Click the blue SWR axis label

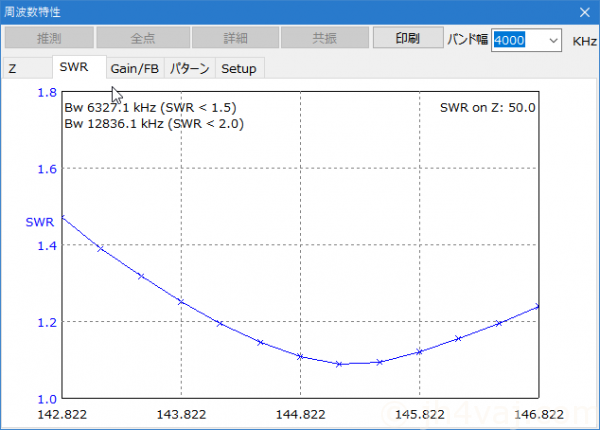[x=40, y=221]
